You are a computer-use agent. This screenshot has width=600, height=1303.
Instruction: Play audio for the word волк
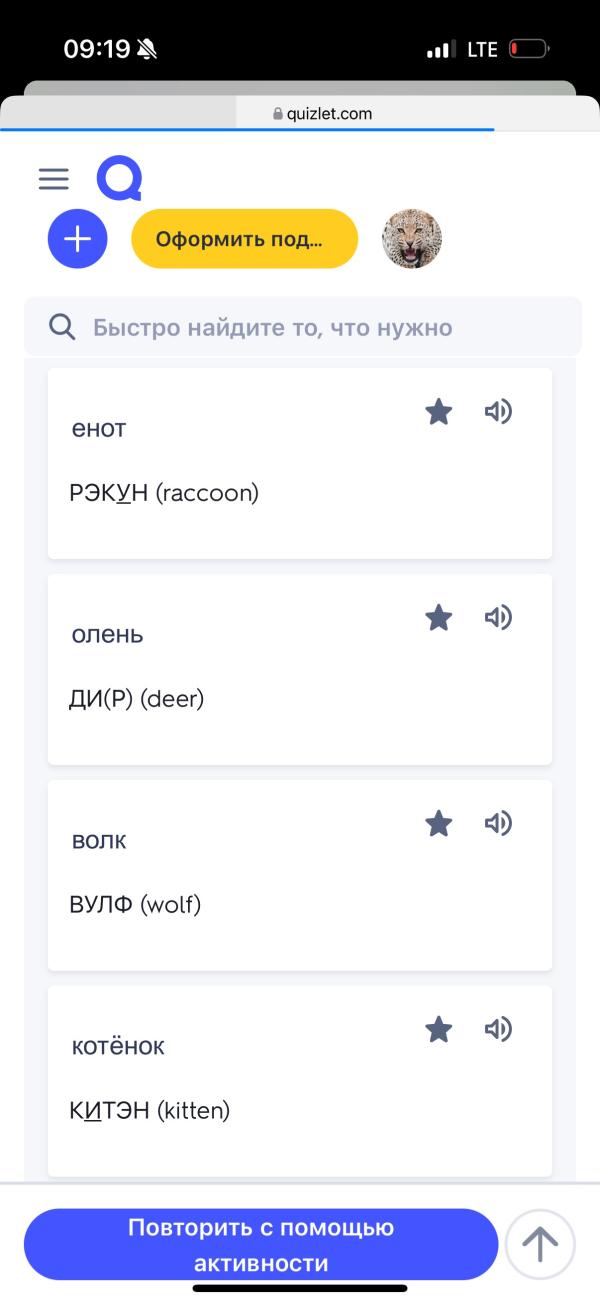click(x=498, y=823)
